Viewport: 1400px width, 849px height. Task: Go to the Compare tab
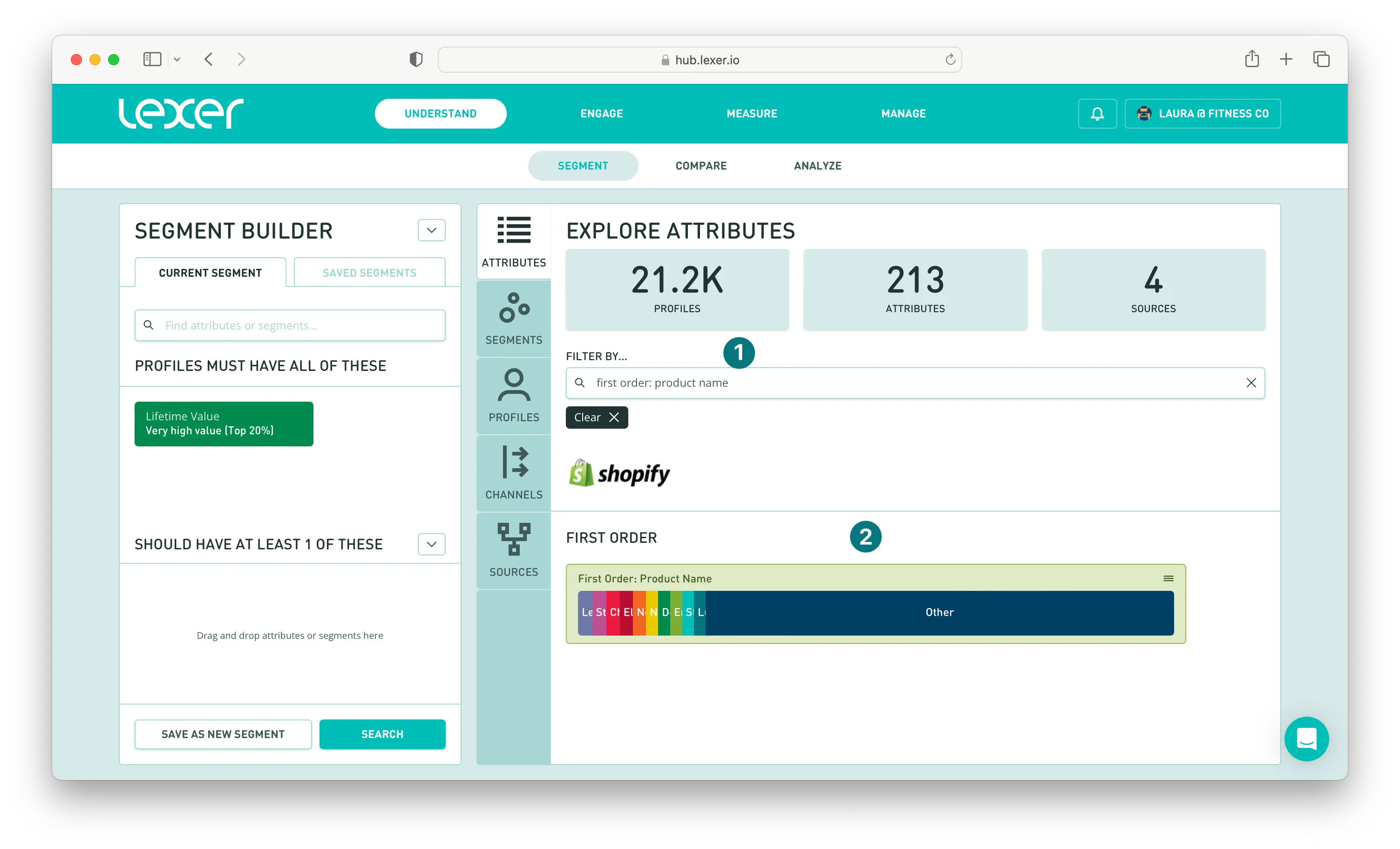point(700,165)
